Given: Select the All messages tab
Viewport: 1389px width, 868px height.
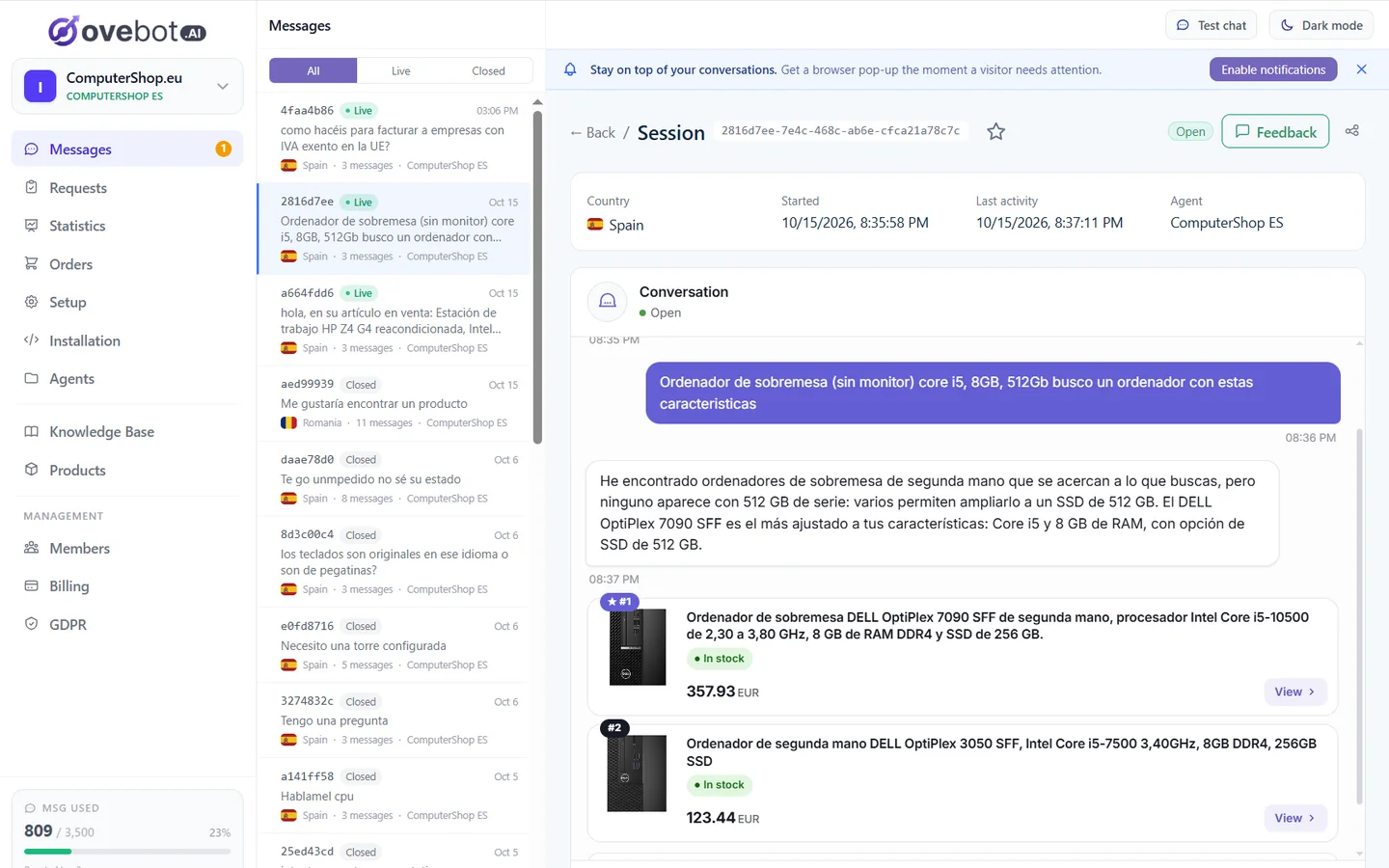Looking at the screenshot, I should click(313, 70).
